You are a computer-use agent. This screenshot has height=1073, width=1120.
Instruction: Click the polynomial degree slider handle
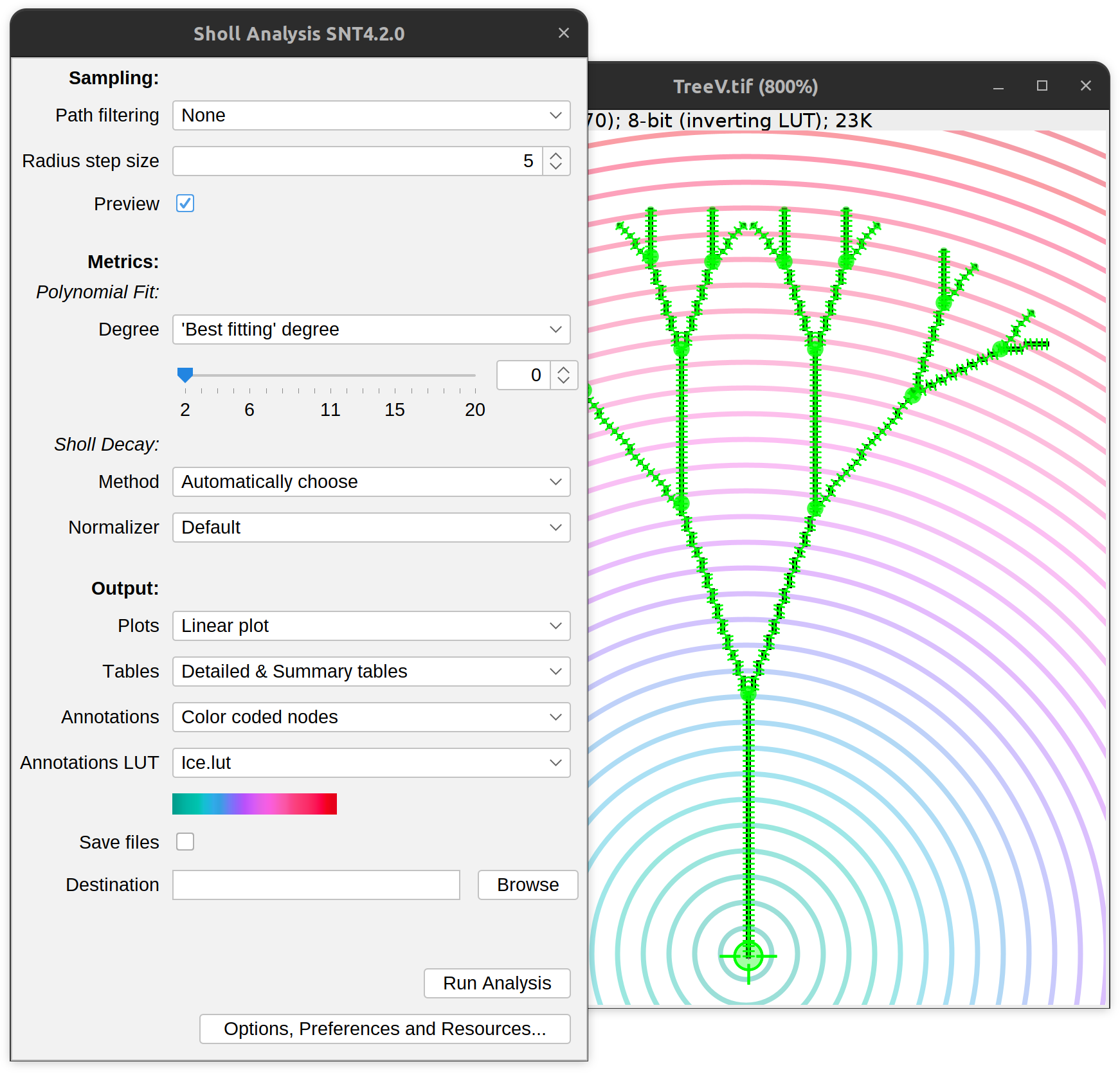[185, 375]
